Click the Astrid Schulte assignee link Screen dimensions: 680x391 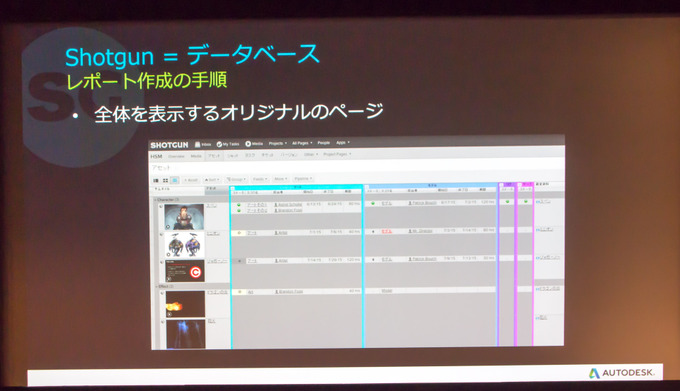(x=288, y=205)
